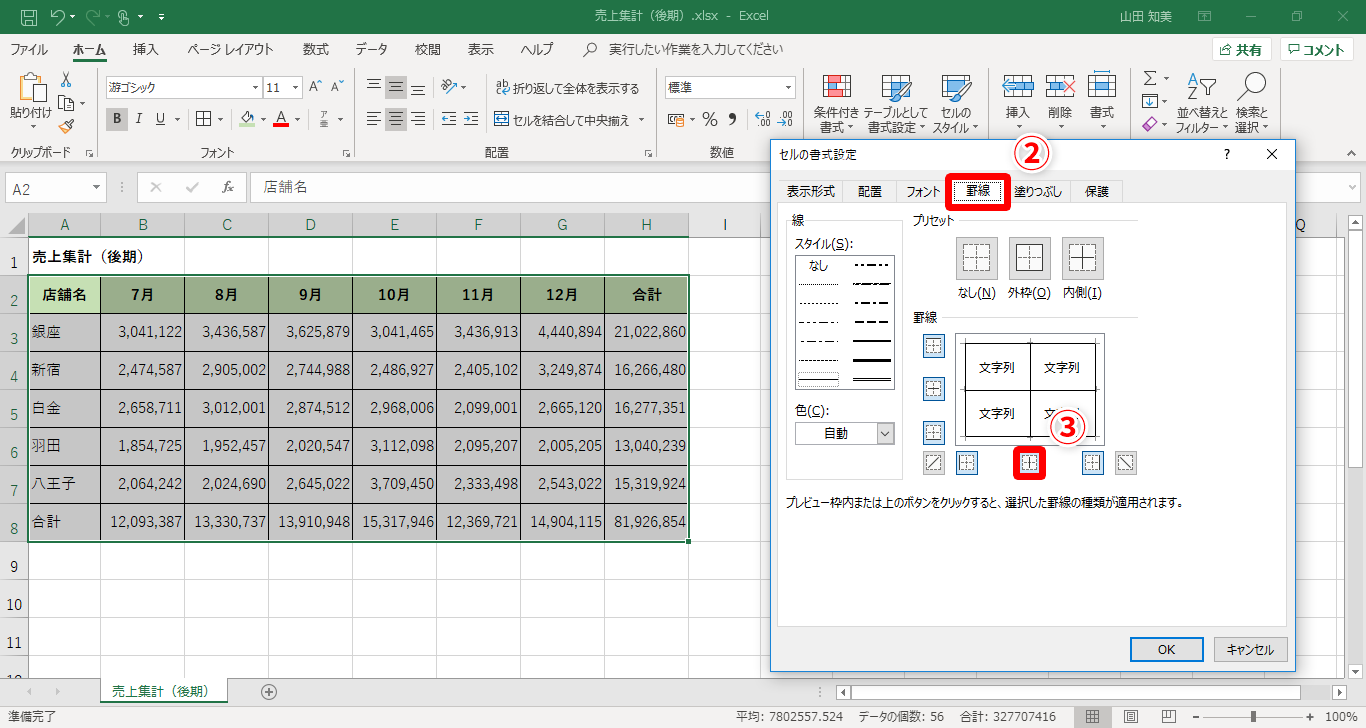The image size is (1366, 728).
Task: Toggle top vertical alignment
Action: [x=373, y=87]
